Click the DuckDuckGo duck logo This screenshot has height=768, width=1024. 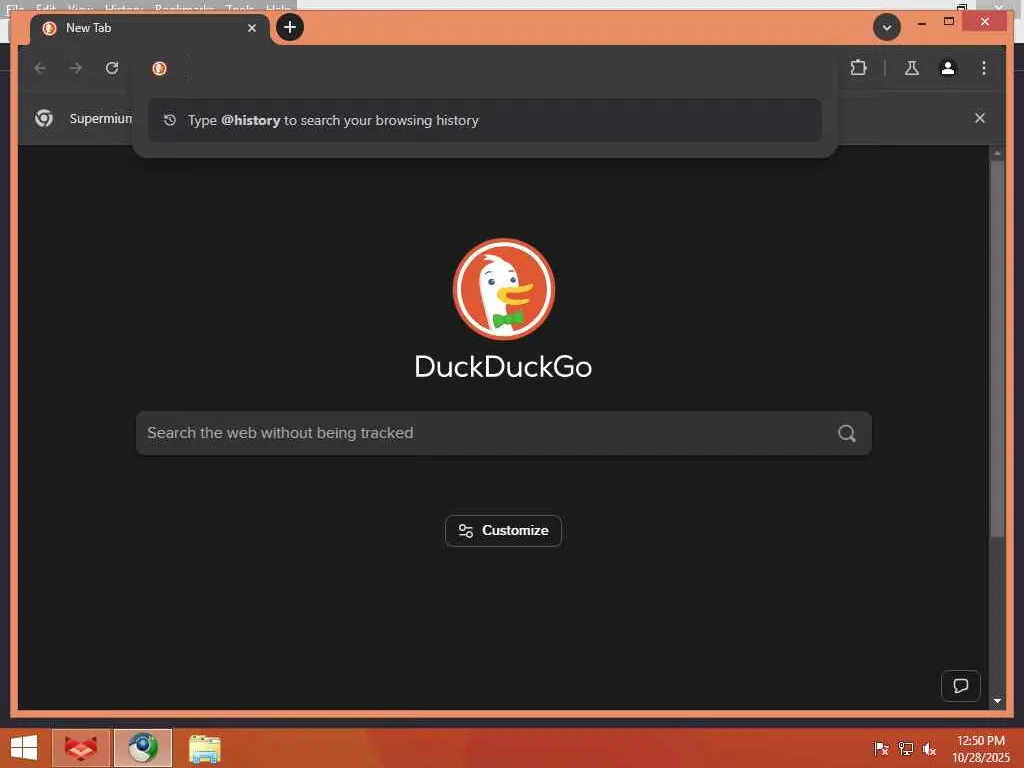tap(504, 289)
